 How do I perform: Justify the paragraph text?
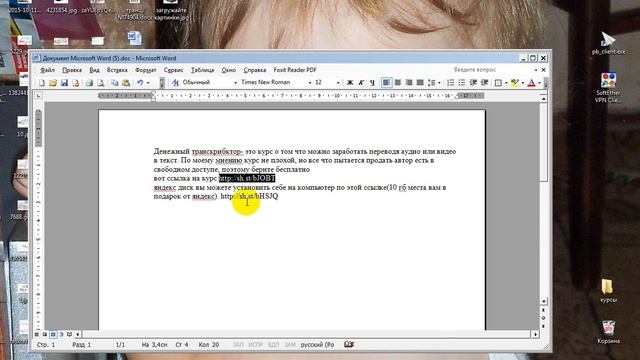(420, 83)
